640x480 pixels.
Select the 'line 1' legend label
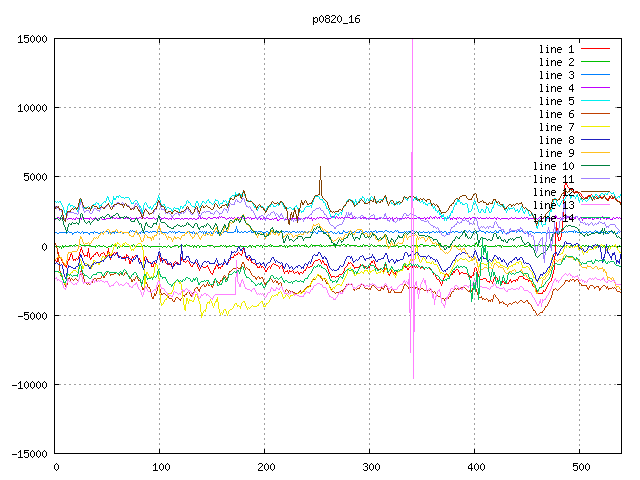coord(557,49)
